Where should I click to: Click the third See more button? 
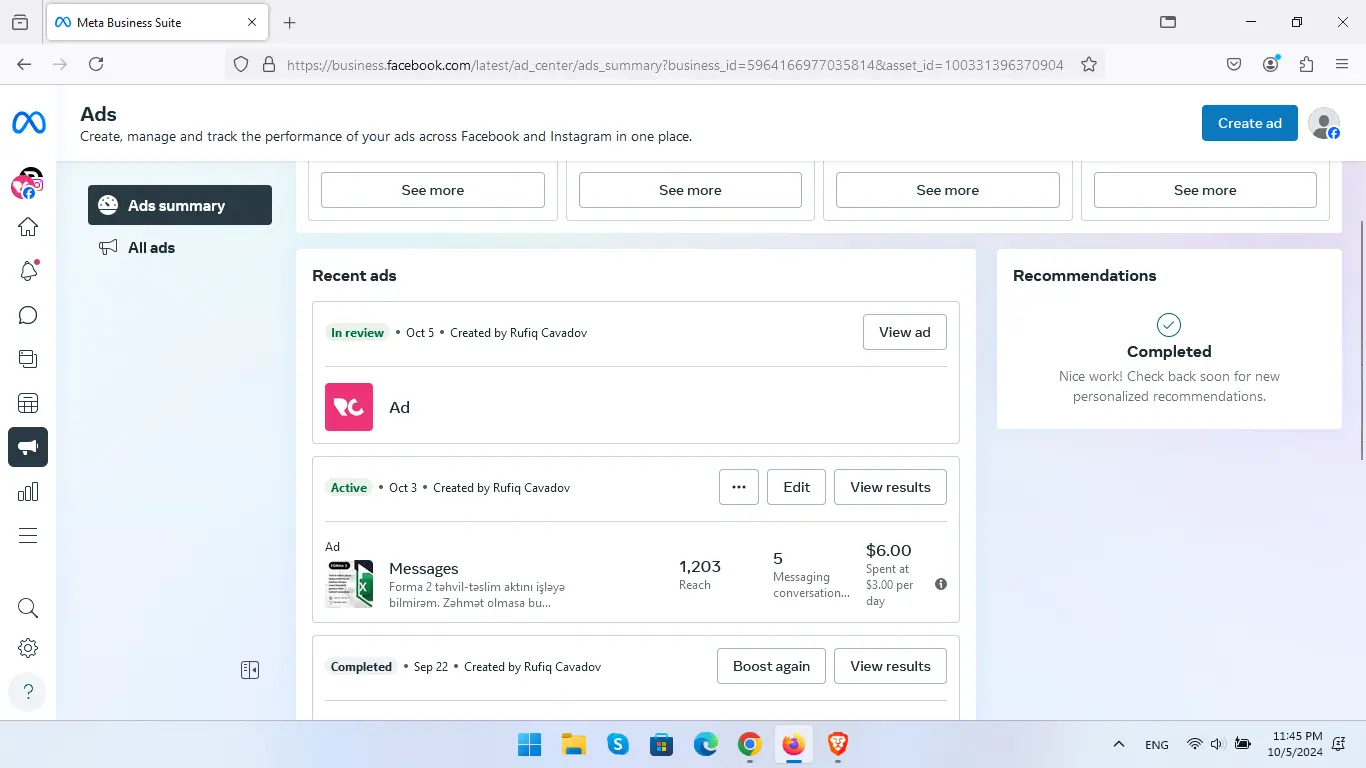[948, 190]
